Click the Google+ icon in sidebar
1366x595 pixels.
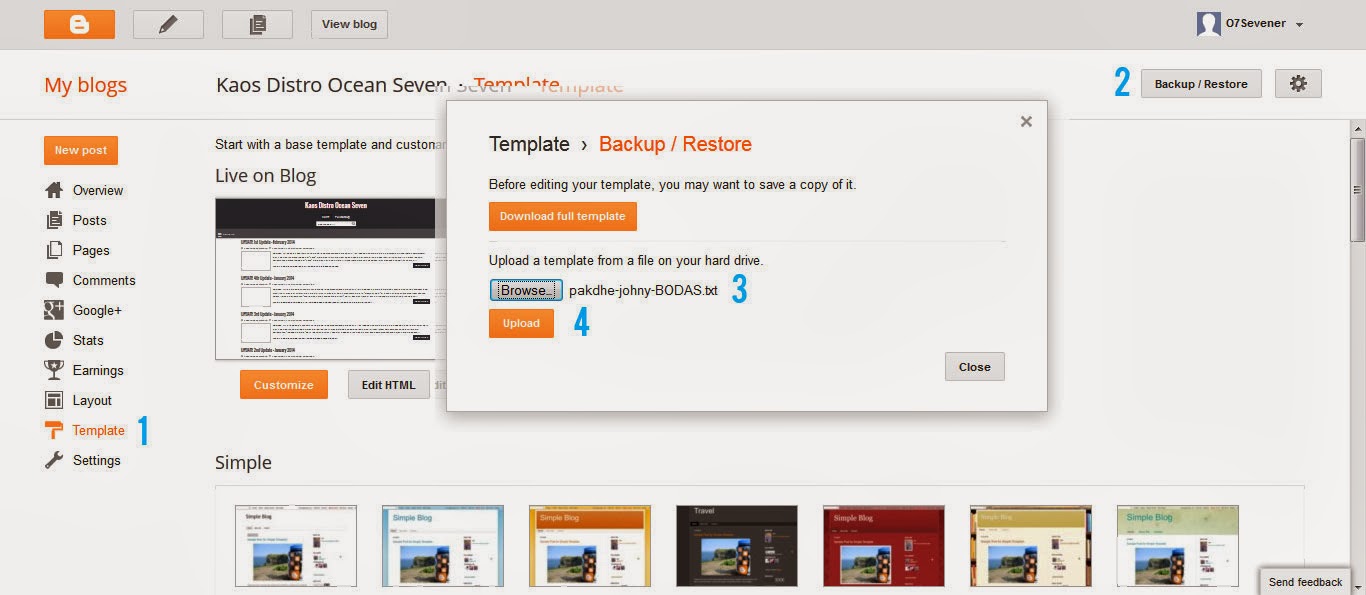pos(54,310)
